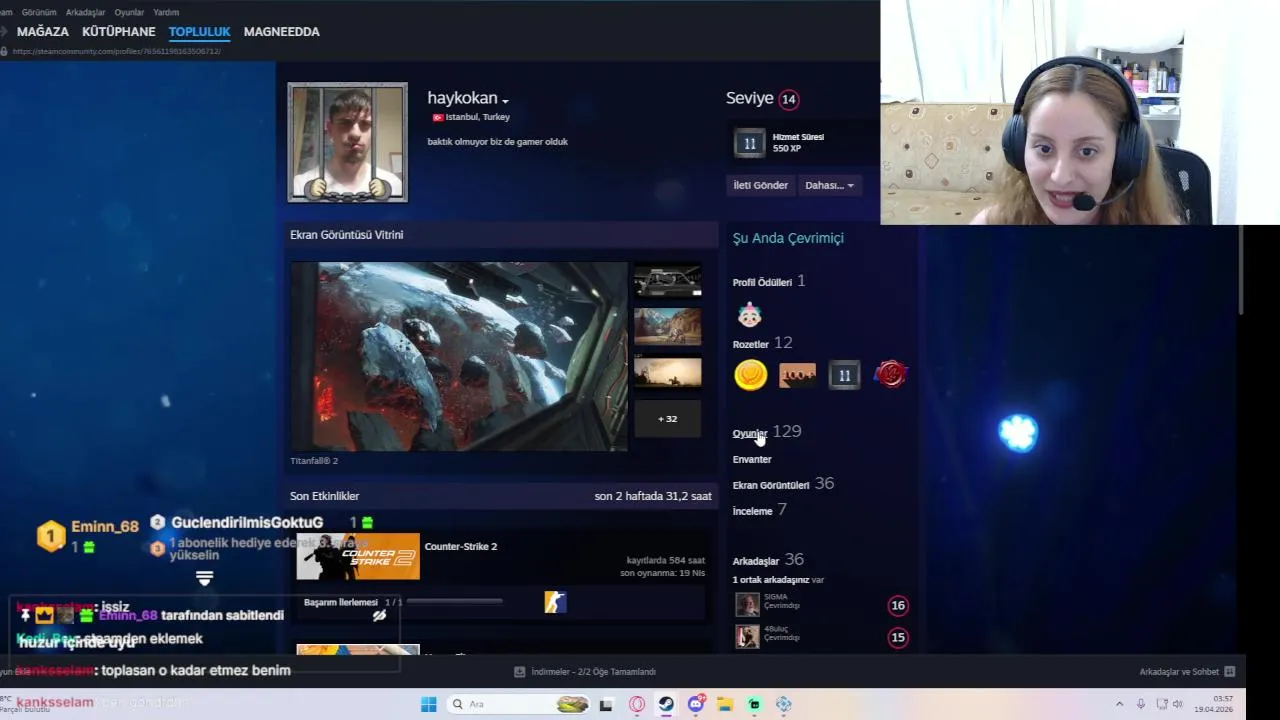Image resolution: width=1280 pixels, height=720 pixels.
Task: Click the red community badge
Action: coord(890,375)
